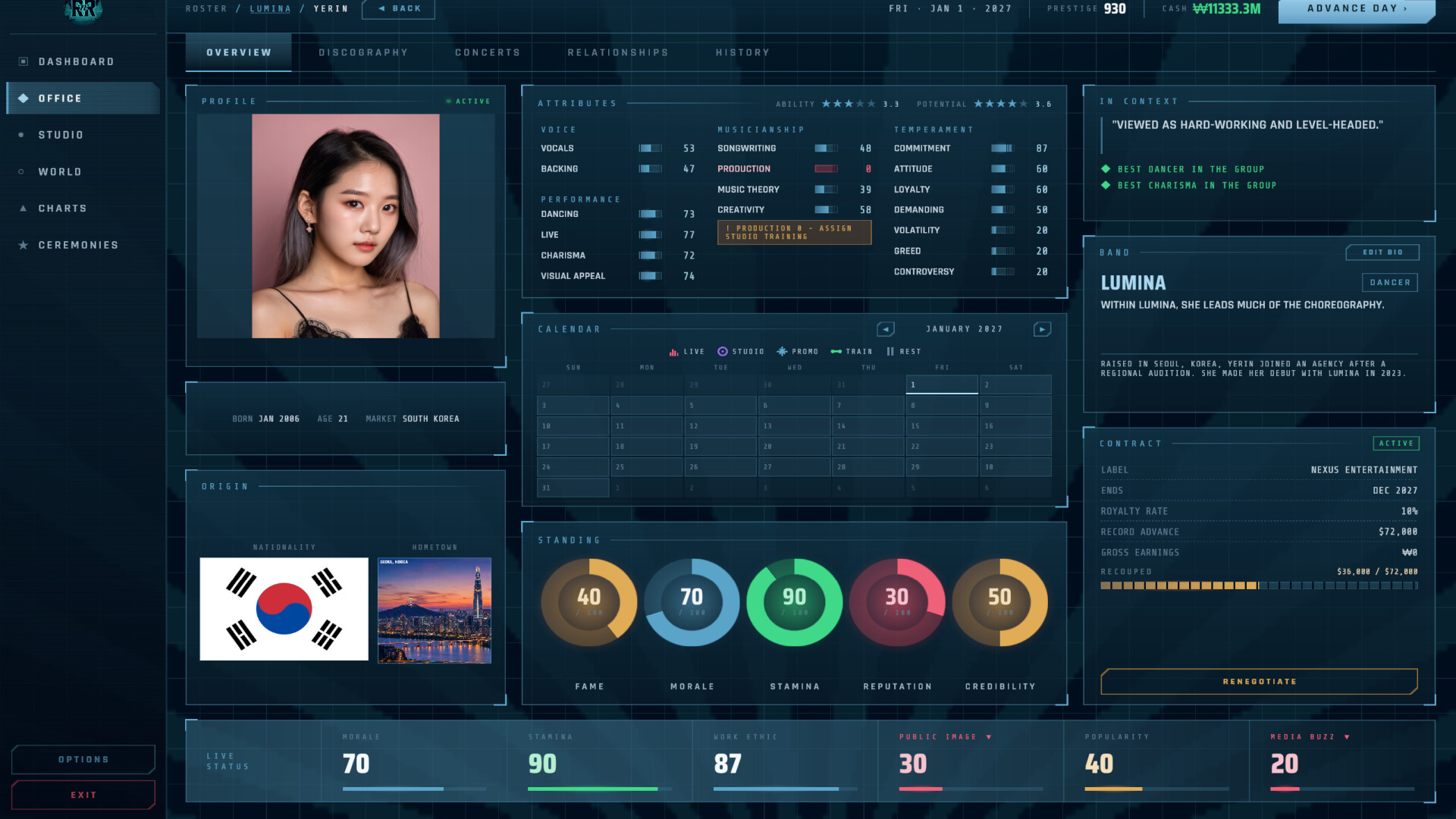The width and height of the screenshot is (1456, 819).
Task: Click the game logo in top-left corner
Action: click(83, 11)
